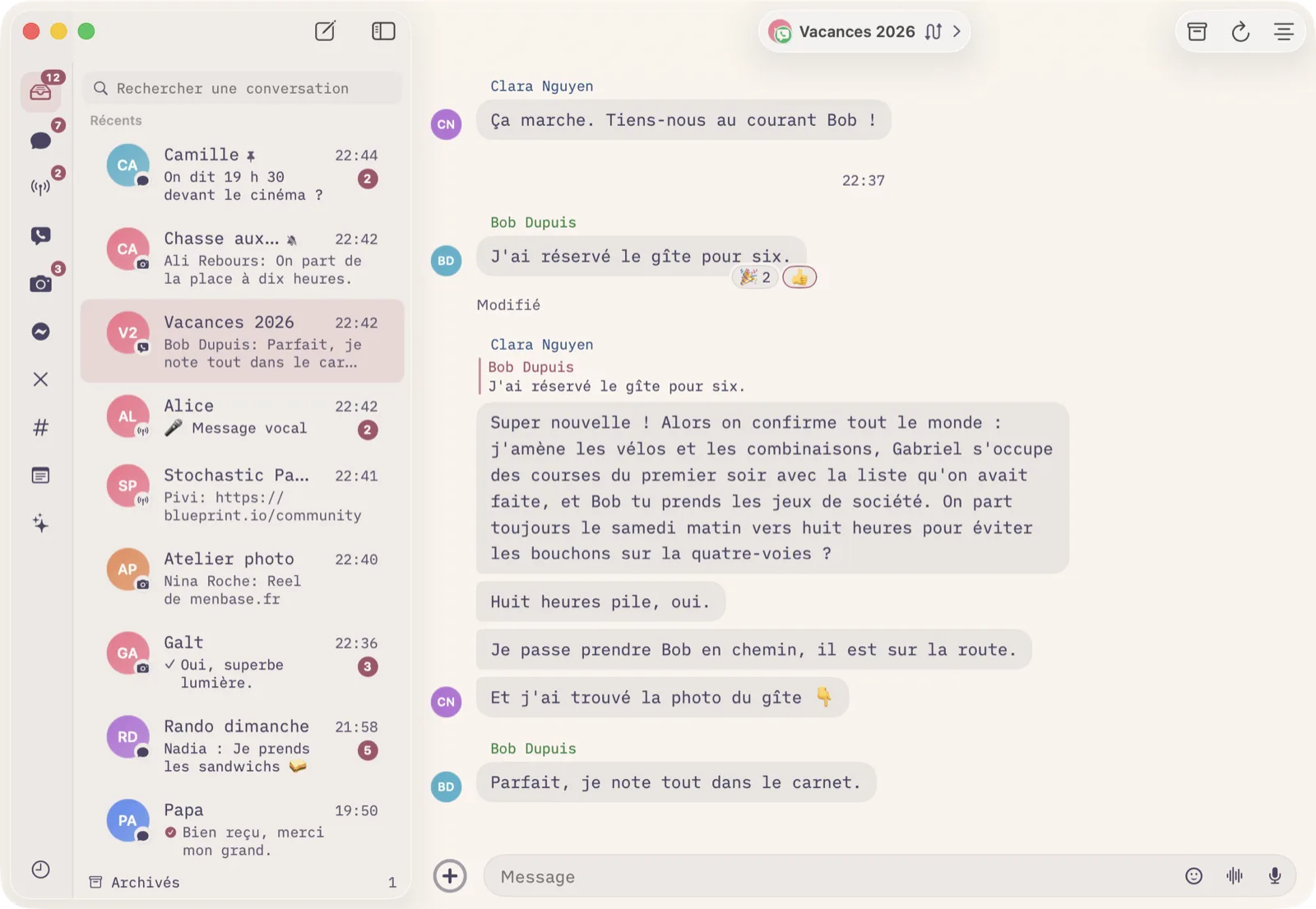Click the Vacances 2026 title in the header
The height and width of the screenshot is (909, 1316).
pos(856,31)
